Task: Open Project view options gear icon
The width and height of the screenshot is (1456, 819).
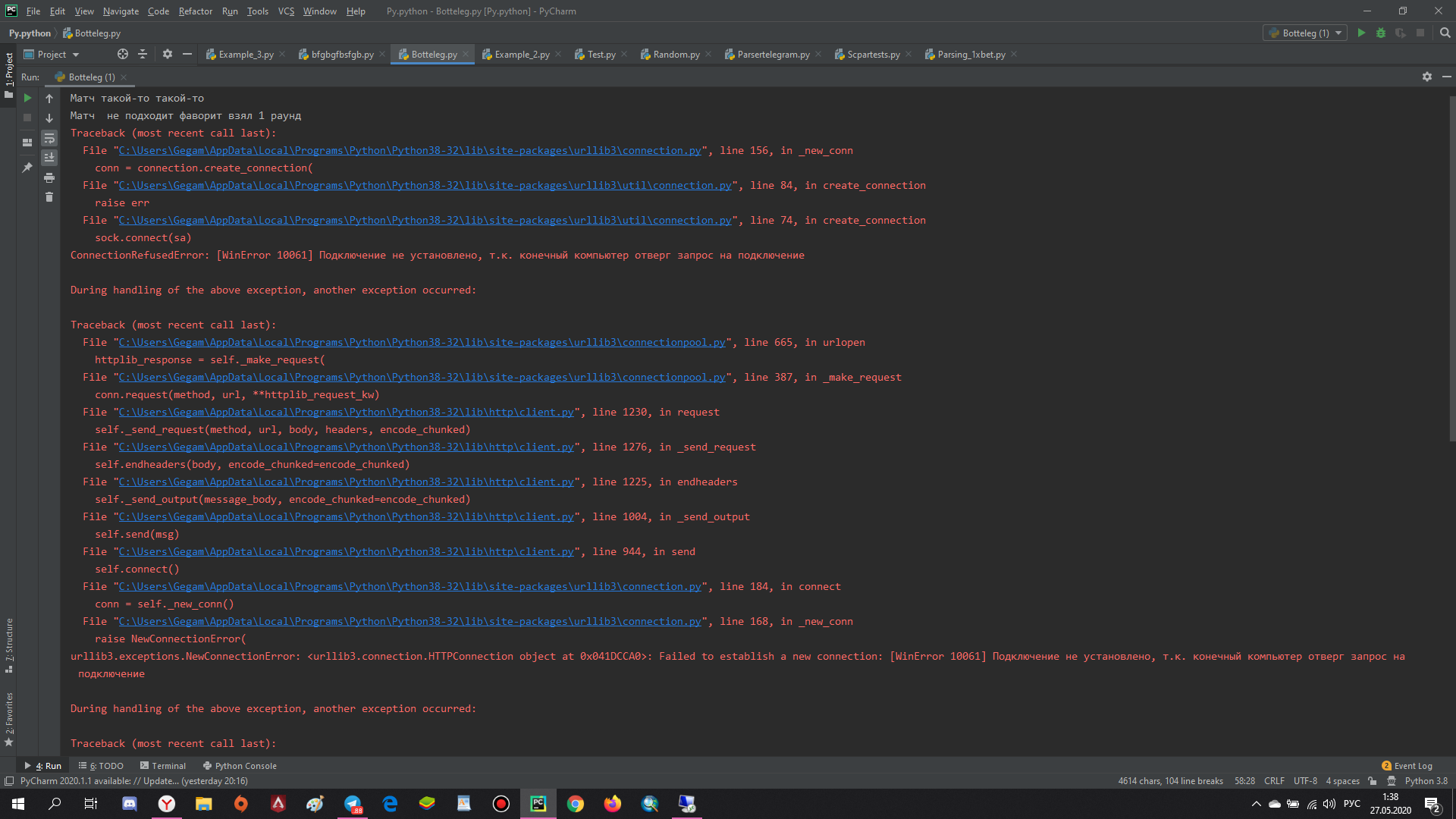Action: pyautogui.click(x=168, y=55)
